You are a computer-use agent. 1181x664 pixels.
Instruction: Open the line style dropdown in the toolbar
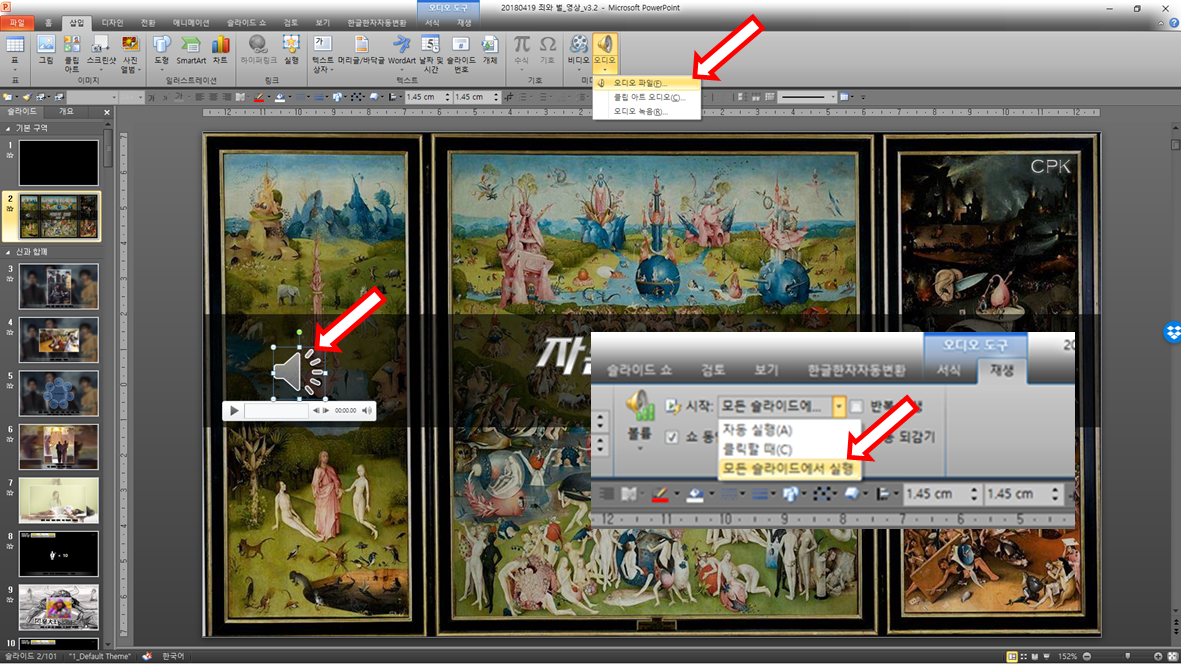(x=832, y=97)
